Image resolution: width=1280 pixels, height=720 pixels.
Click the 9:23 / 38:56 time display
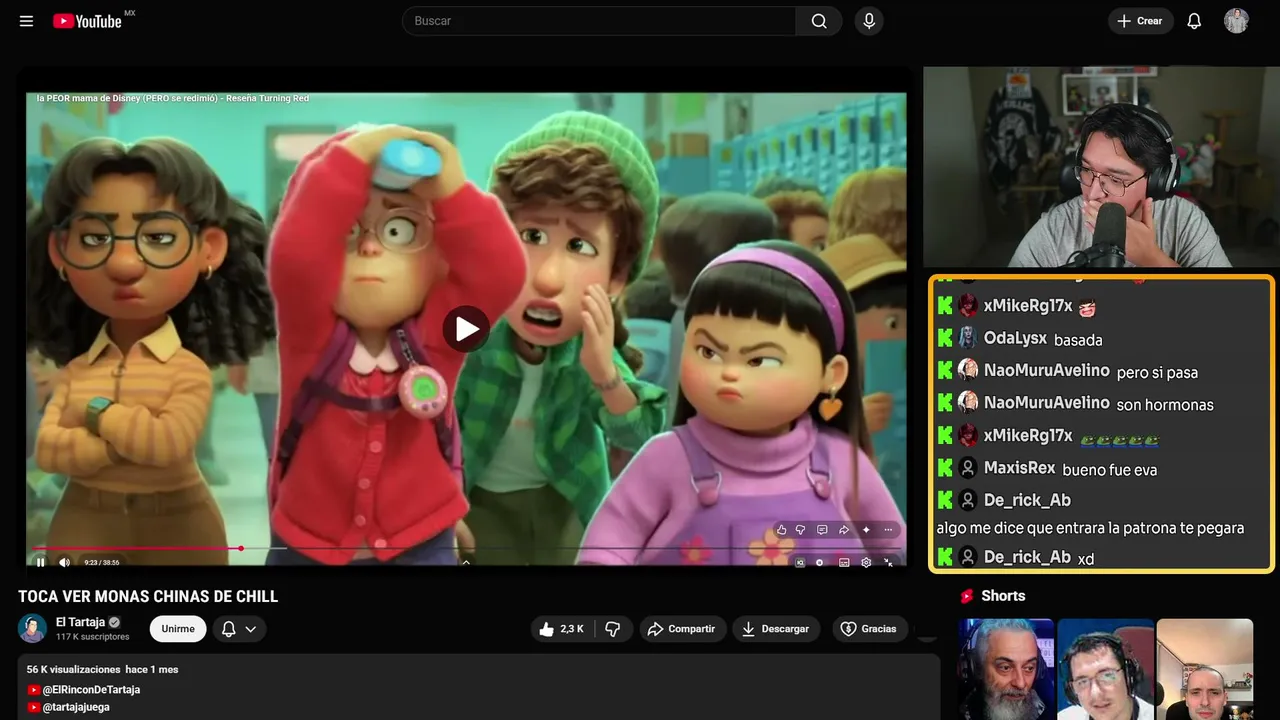coord(104,563)
